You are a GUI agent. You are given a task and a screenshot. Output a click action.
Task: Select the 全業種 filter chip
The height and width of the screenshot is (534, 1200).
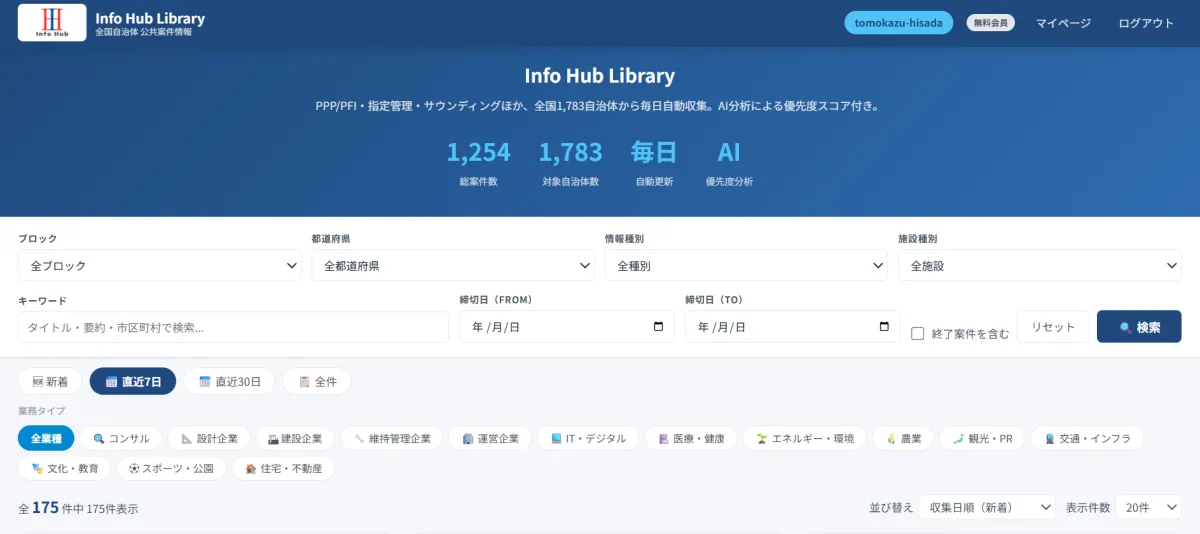coord(46,438)
